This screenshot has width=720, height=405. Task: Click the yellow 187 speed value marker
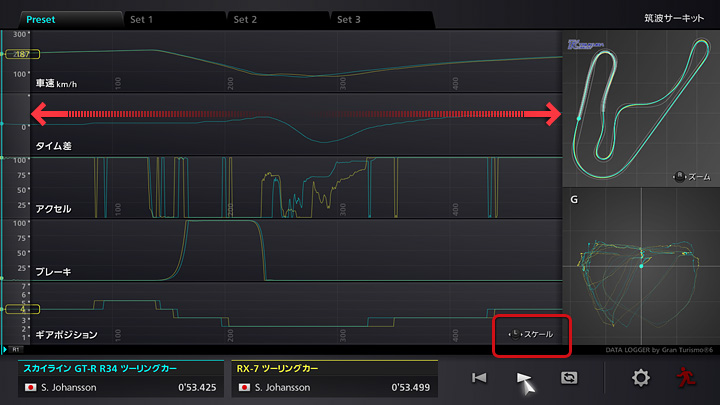point(19,54)
